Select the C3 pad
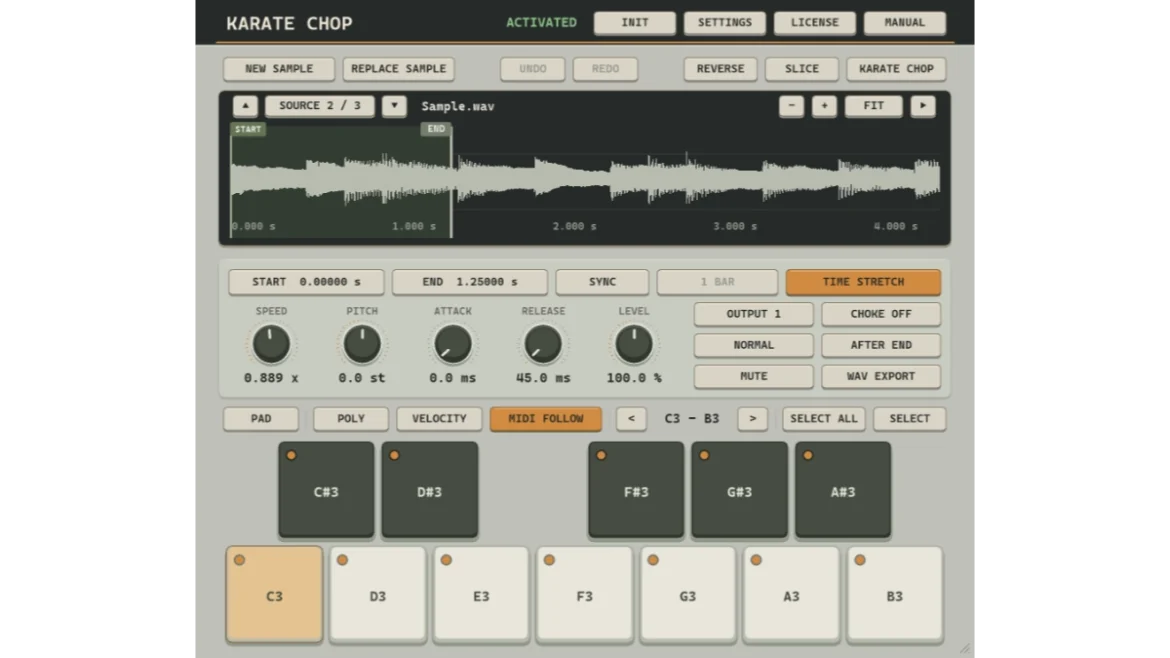Screen dimensions: 1170x658 tap(274, 595)
